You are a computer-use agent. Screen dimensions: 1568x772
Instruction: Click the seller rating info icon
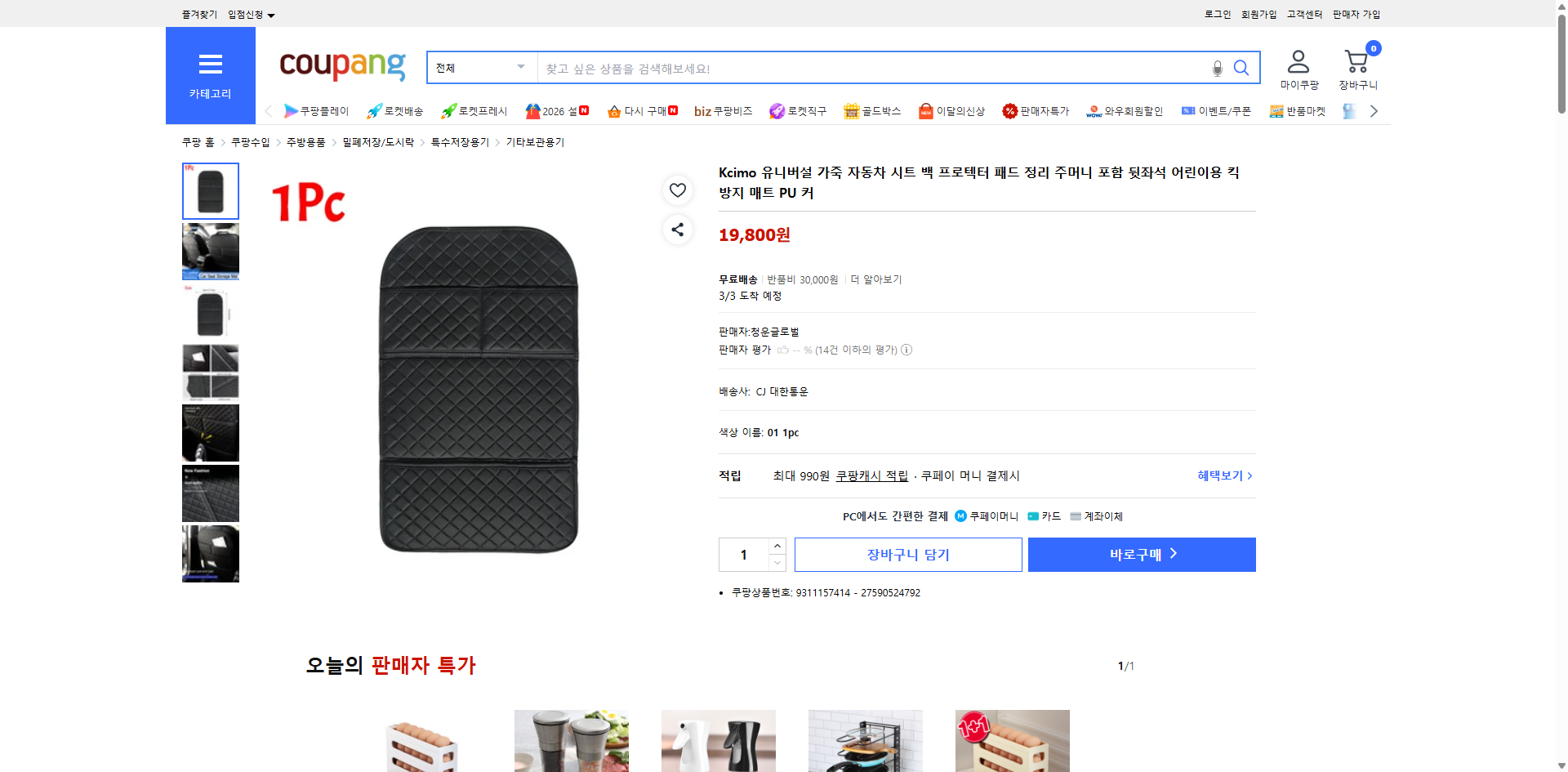pyautogui.click(x=906, y=350)
